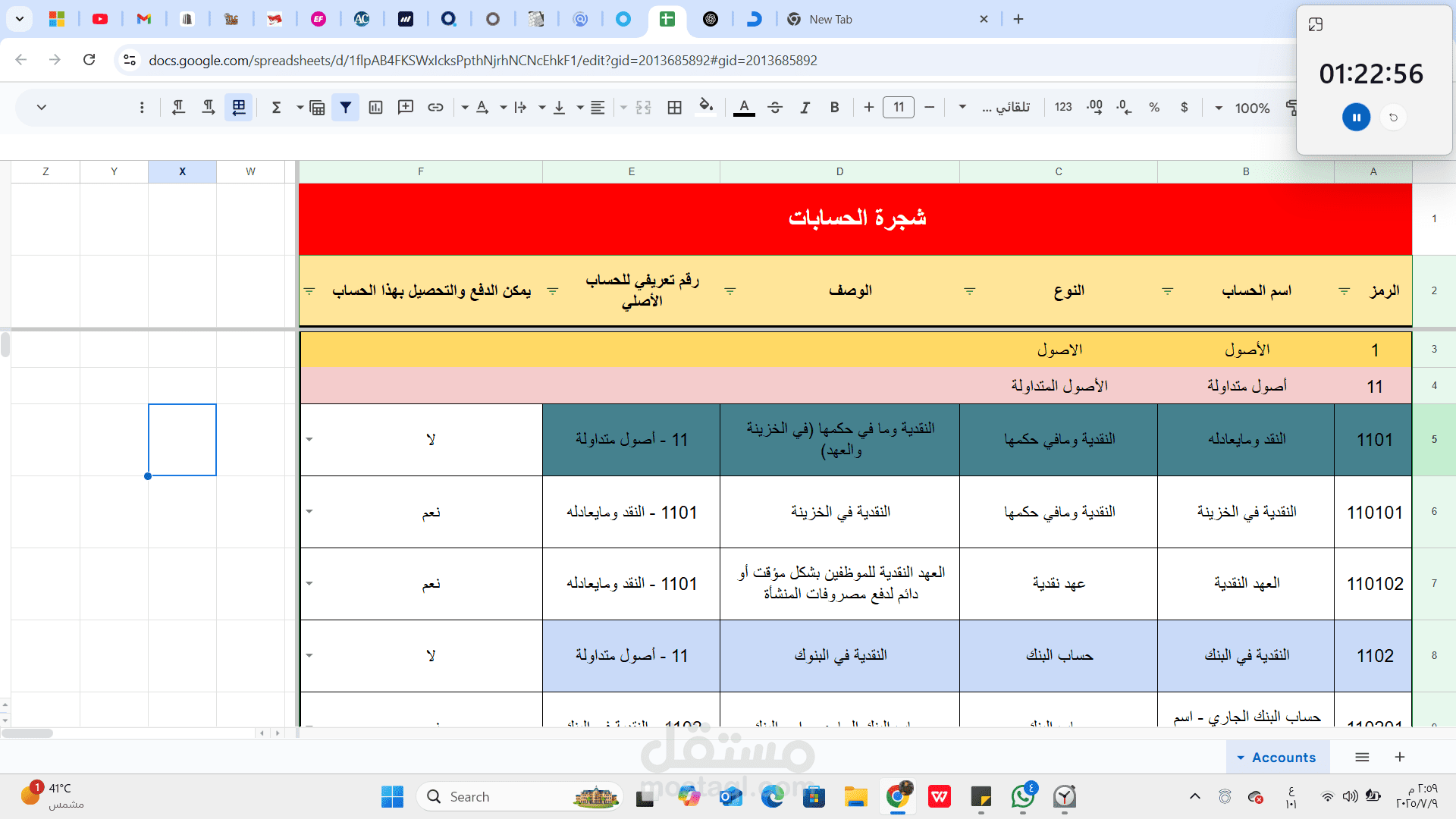
Task: Pause the screen recording timer
Action: coord(1355,118)
